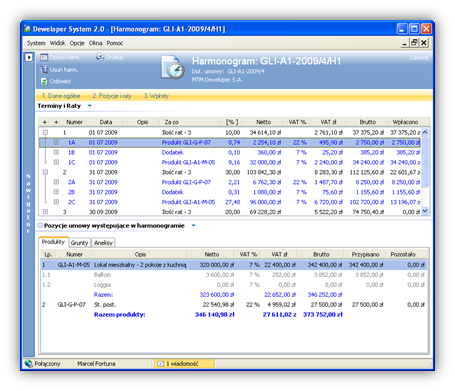455x391 pixels.
Task: Click the second plus column header icon
Action: coord(56,122)
